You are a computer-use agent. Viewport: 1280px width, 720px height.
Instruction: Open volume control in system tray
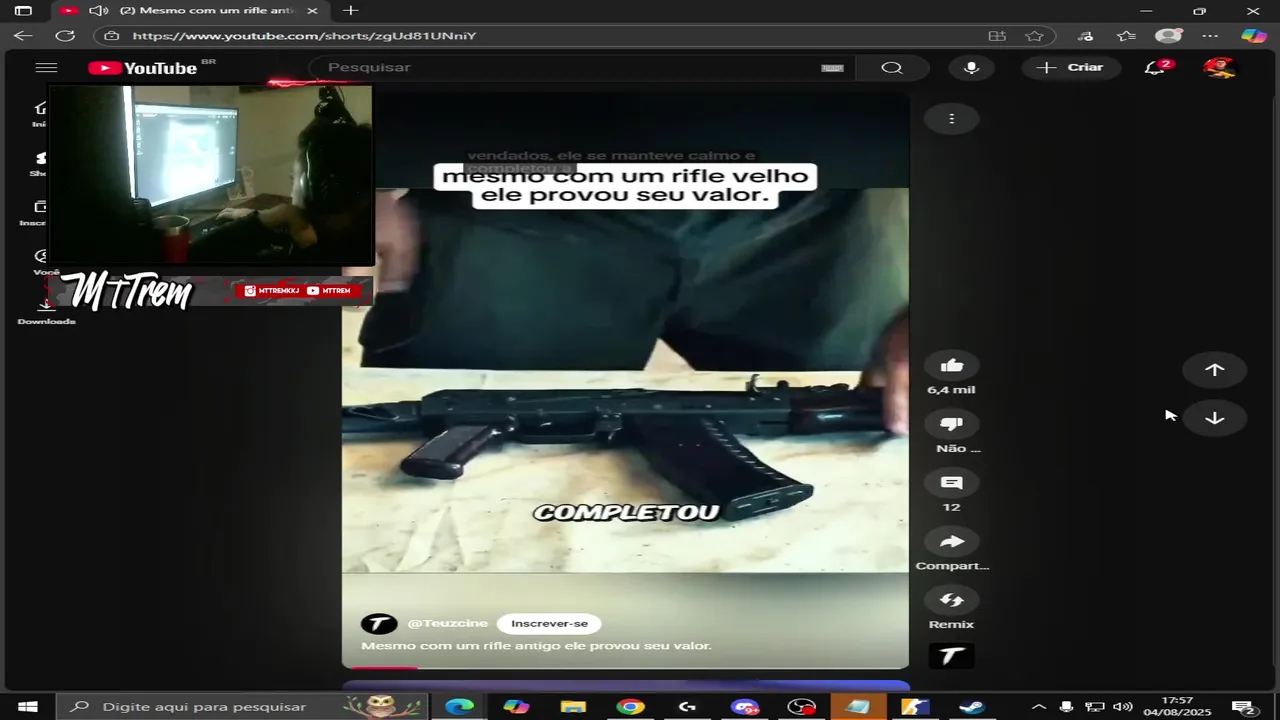1123,707
